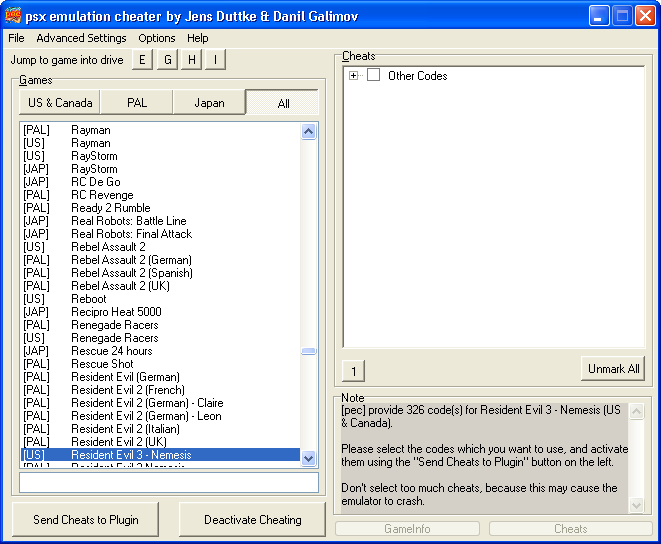Switch to the PAL games tab
The image size is (661, 544).
pyautogui.click(x=137, y=102)
